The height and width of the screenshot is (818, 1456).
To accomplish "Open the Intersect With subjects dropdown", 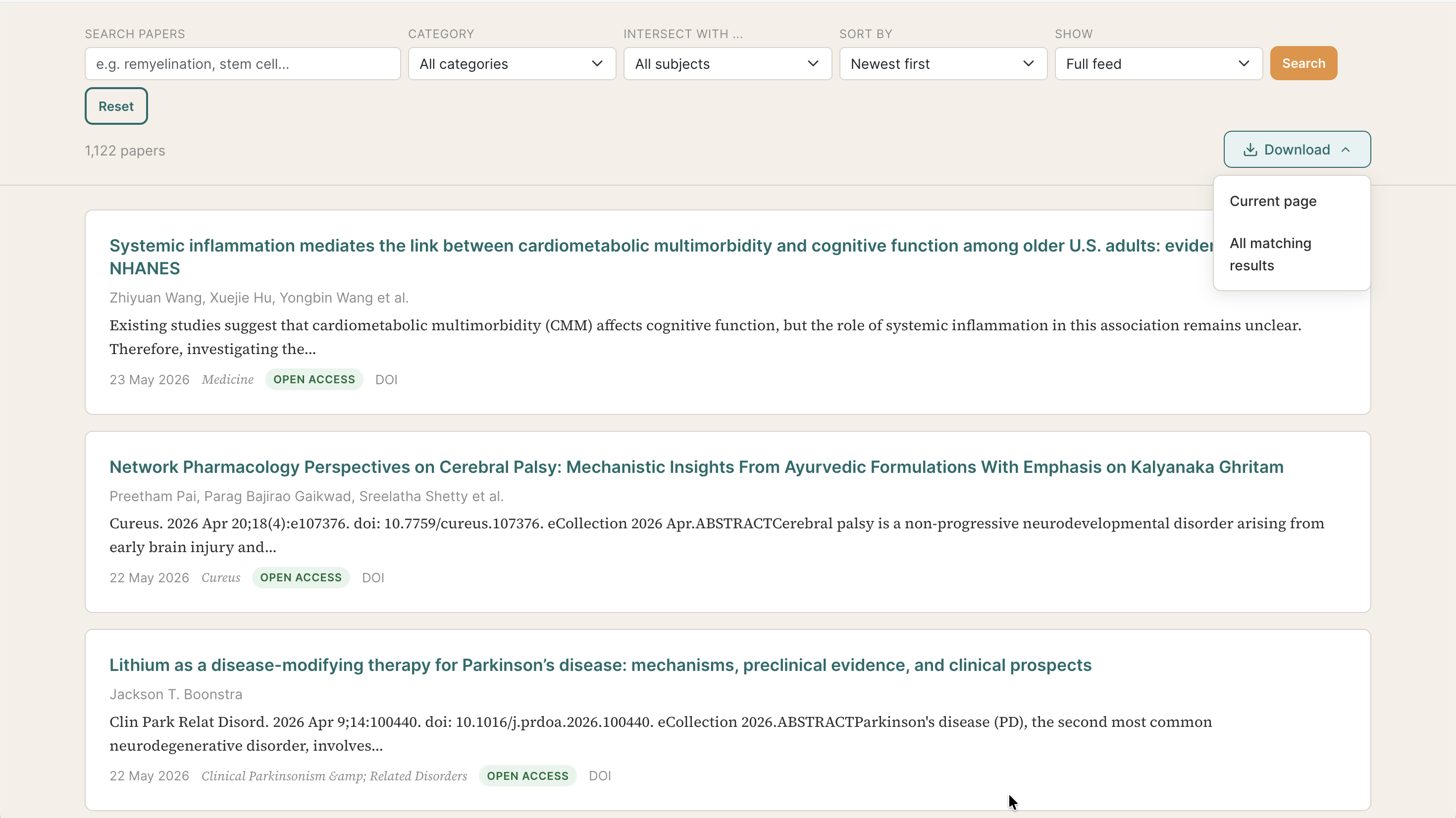I will [x=728, y=64].
